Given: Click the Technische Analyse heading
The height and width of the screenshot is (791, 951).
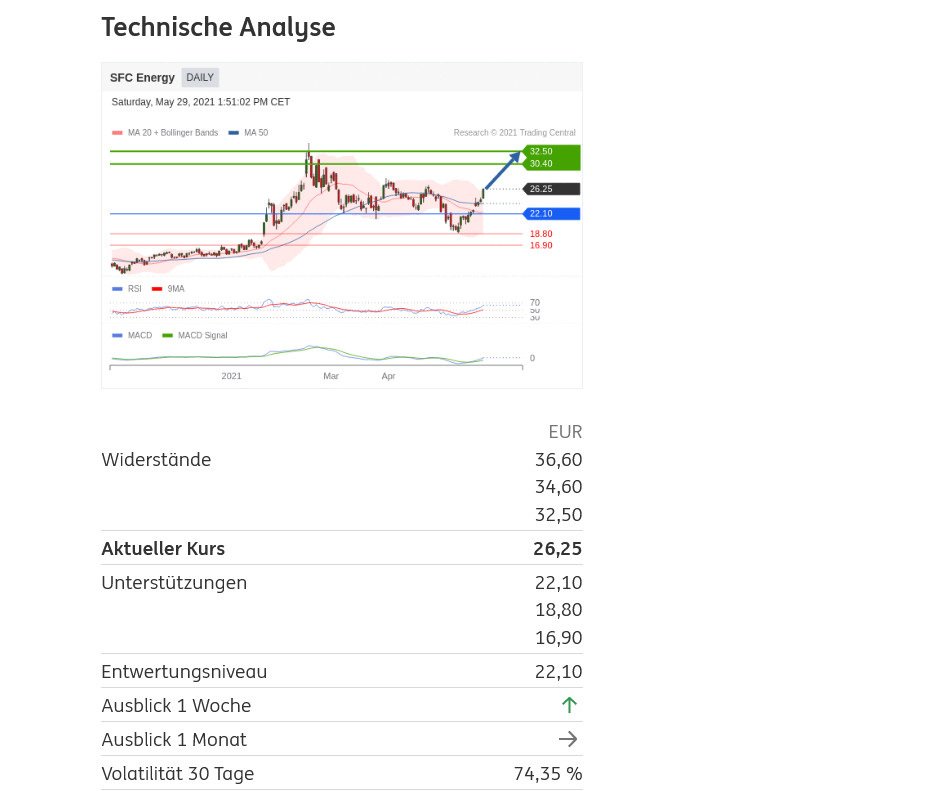Looking at the screenshot, I should pos(218,27).
